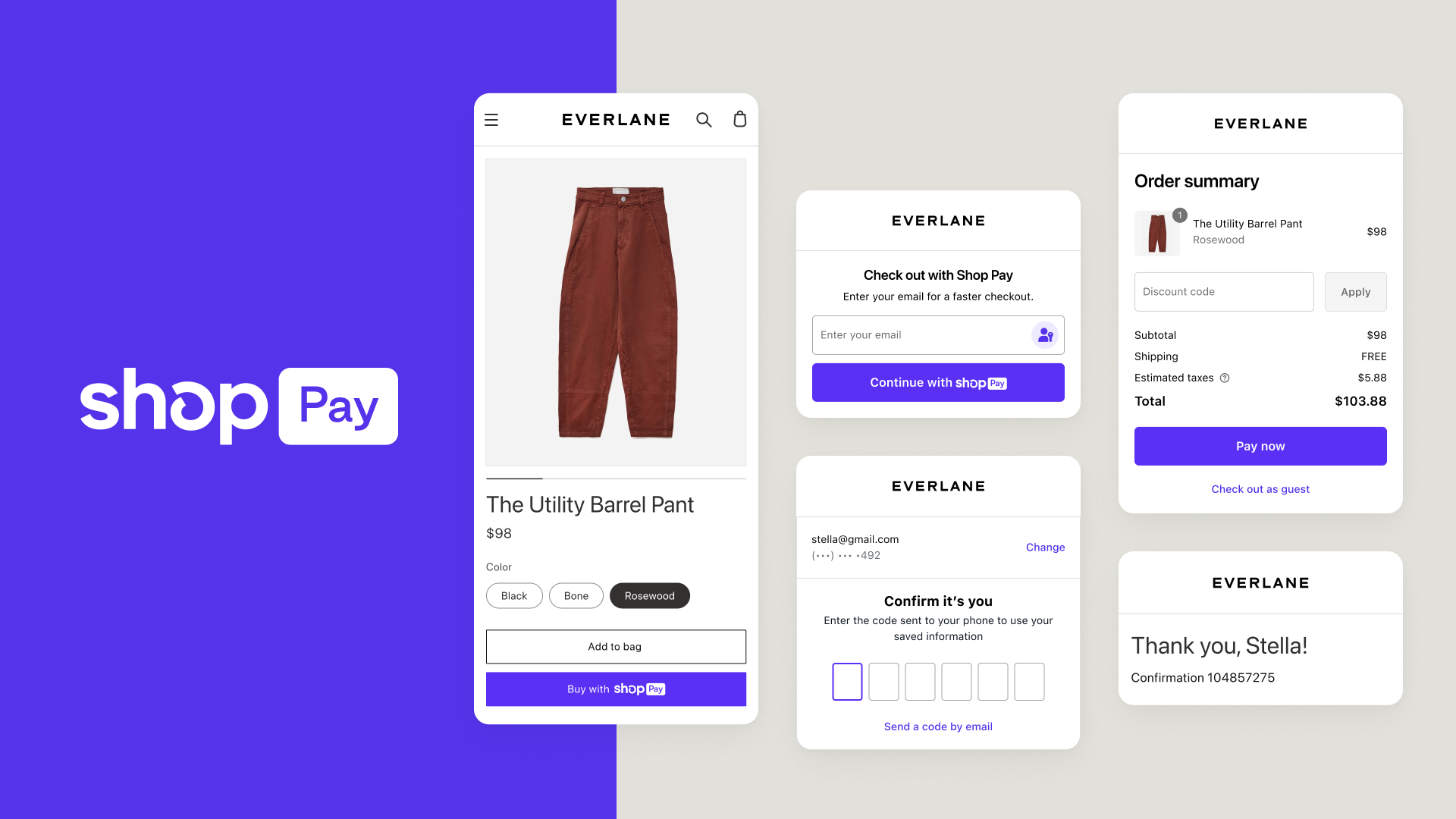This screenshot has height=819, width=1456.
Task: Click the search icon on Everlane header
Action: [704, 119]
